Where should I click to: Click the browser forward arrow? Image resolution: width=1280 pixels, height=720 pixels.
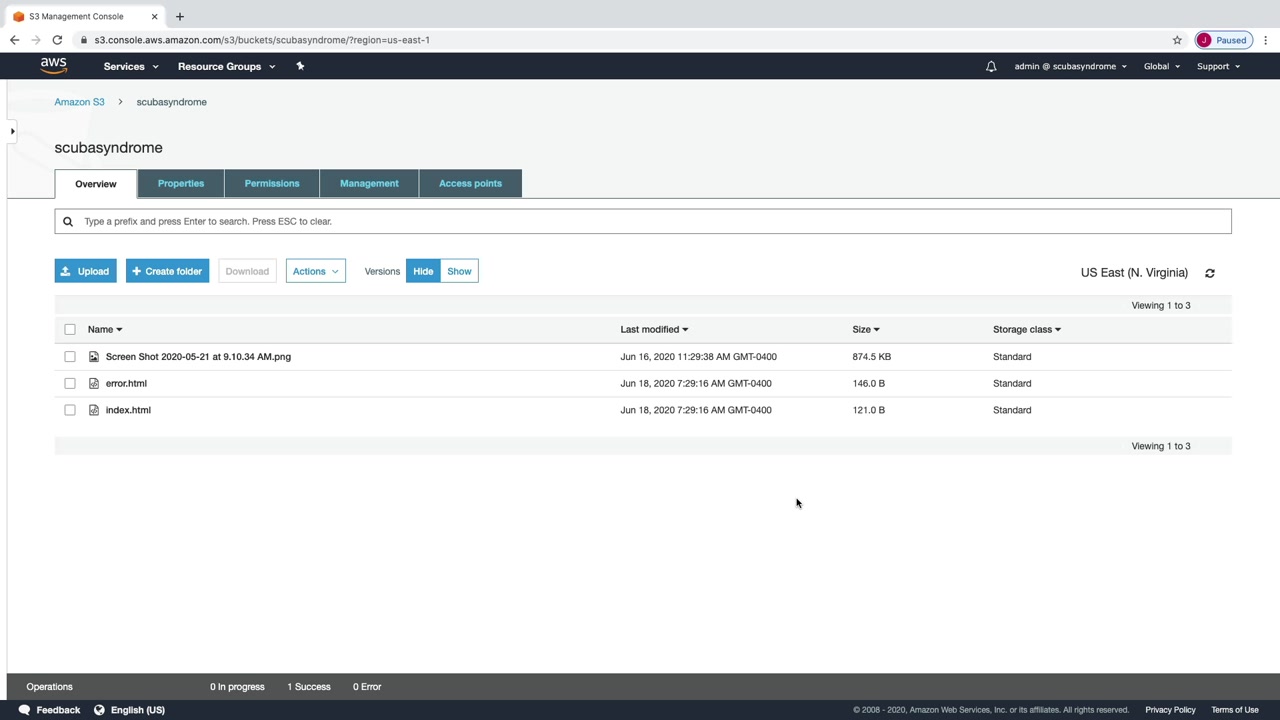coord(35,40)
